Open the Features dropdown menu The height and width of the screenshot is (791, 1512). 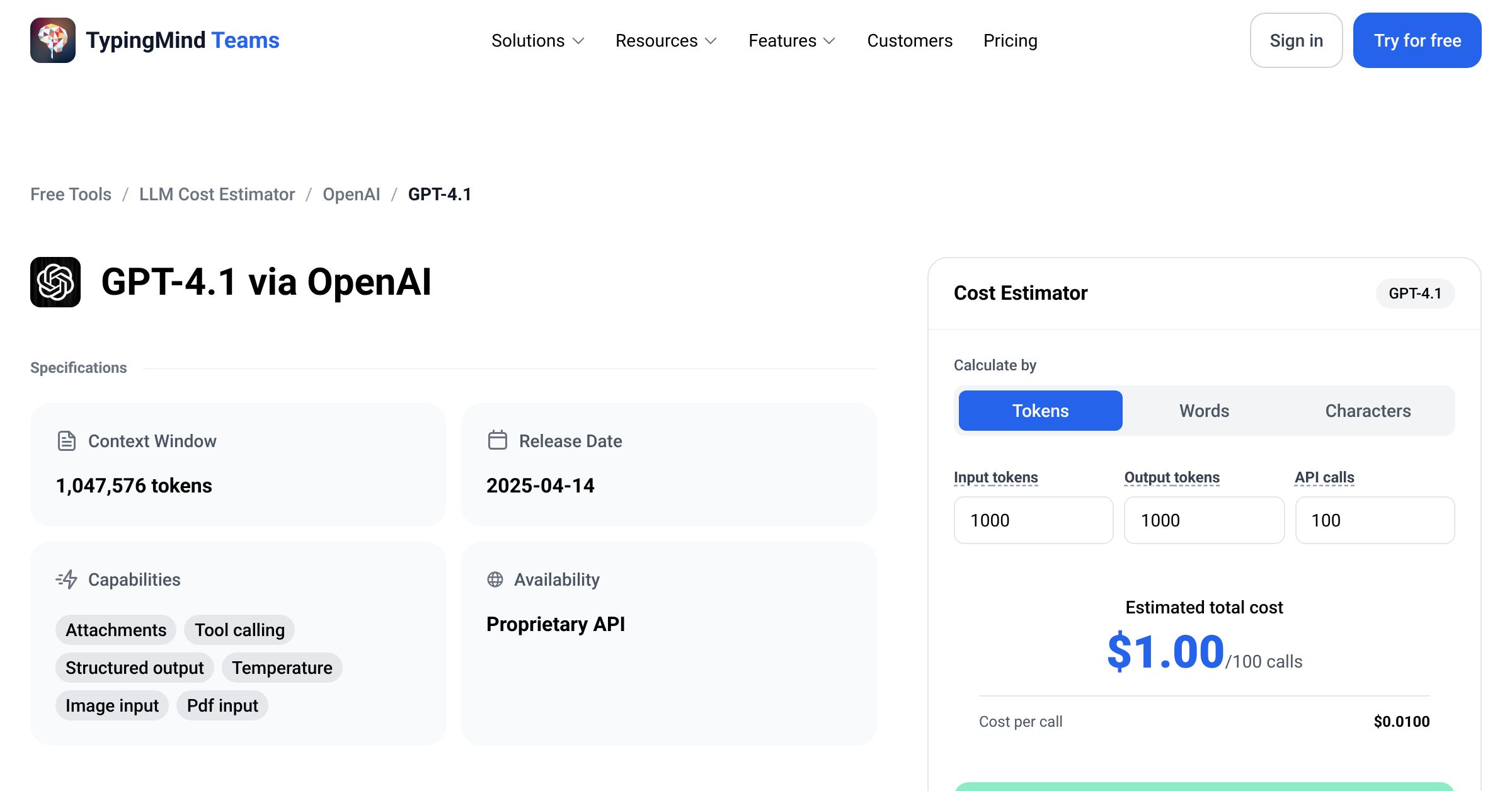[x=792, y=41]
